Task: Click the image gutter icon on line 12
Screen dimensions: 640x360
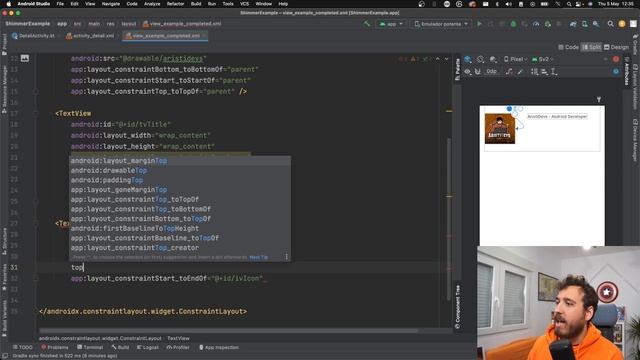Action: 25,58
